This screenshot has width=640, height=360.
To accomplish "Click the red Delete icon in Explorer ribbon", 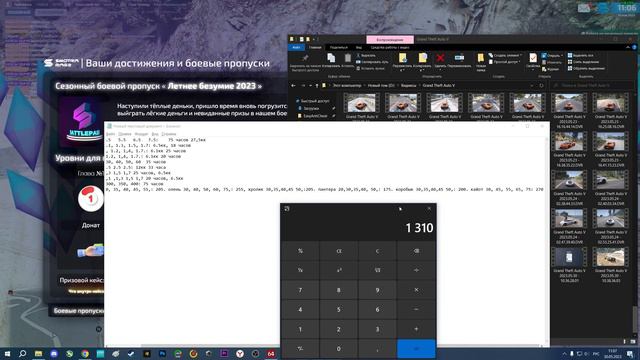I will [x=440, y=58].
